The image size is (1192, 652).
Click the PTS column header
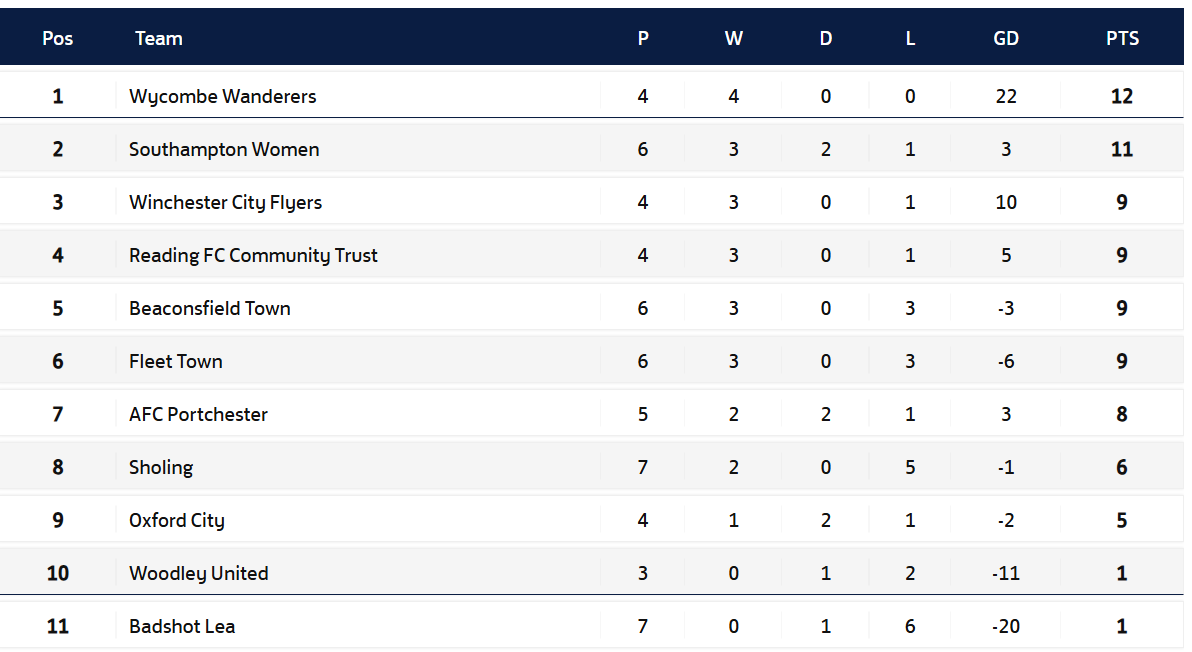click(1122, 39)
